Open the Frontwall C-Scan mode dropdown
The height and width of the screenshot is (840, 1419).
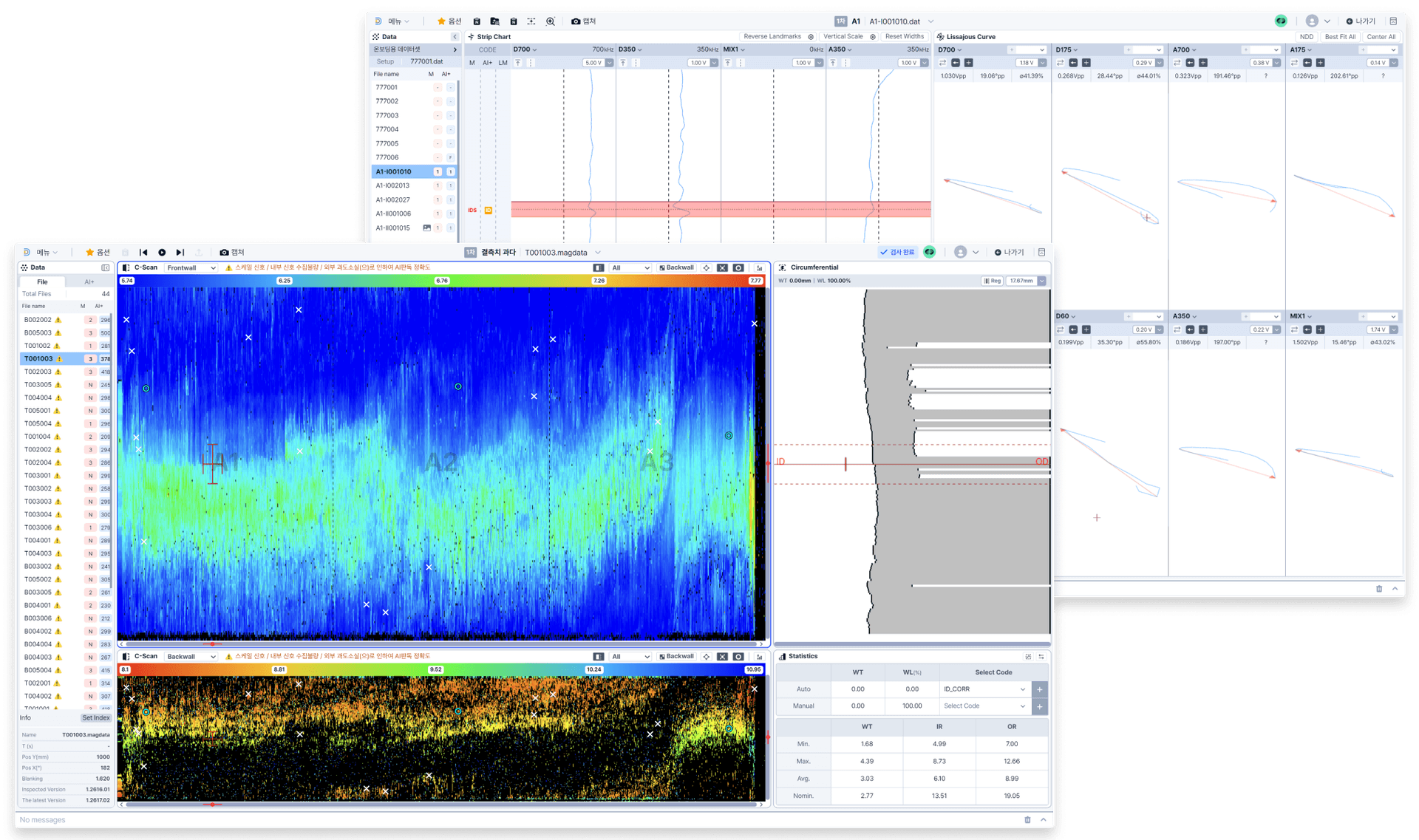tap(191, 267)
